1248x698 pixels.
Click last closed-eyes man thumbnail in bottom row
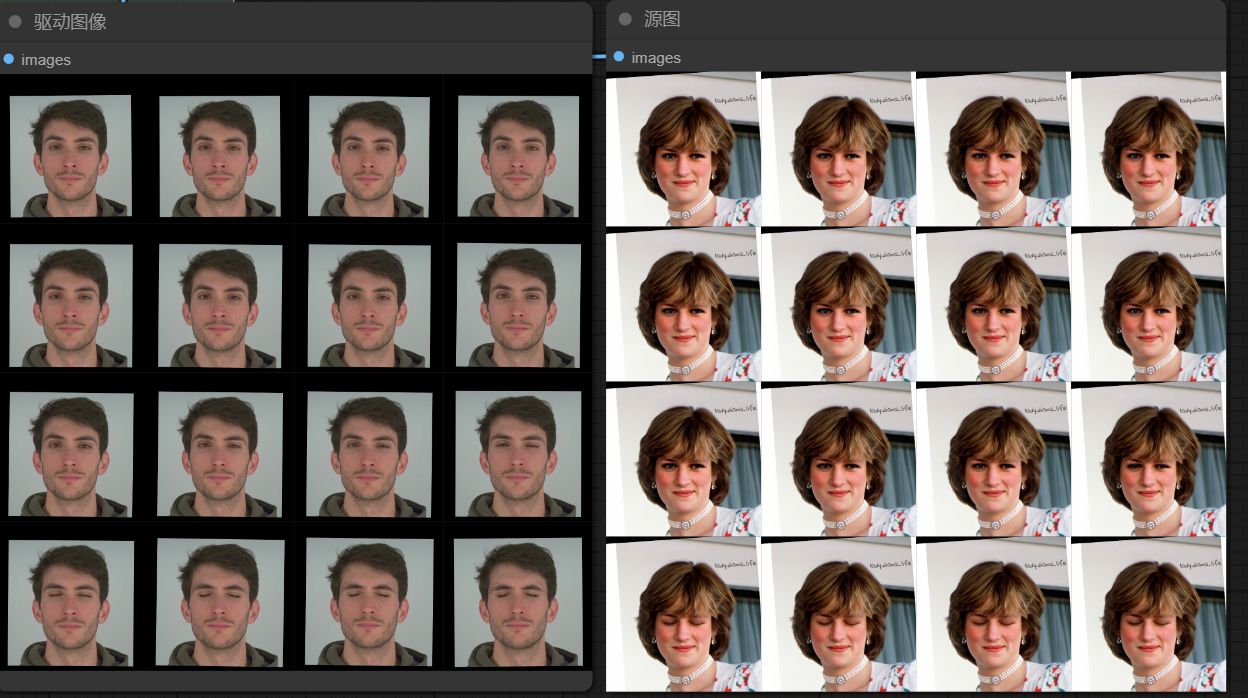518,603
